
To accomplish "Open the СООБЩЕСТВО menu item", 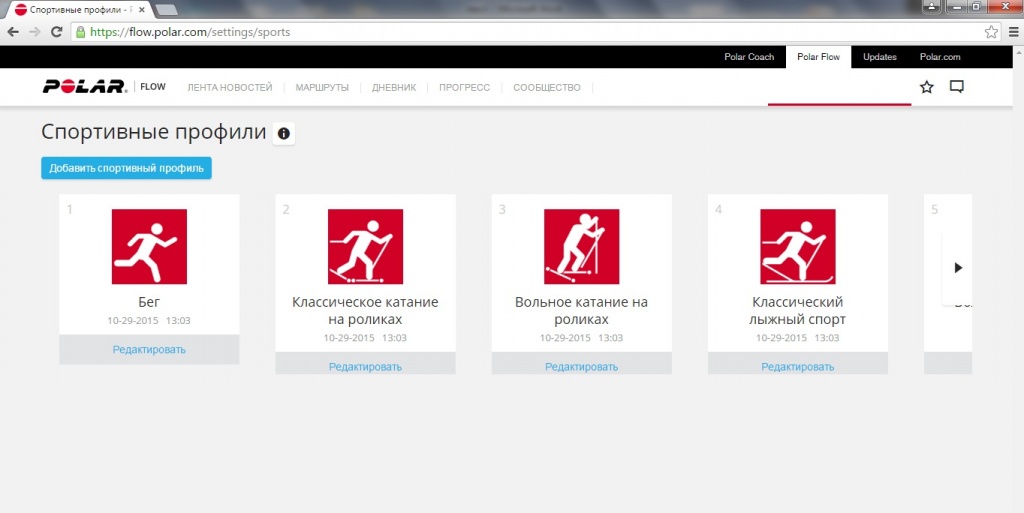I will click(x=547, y=87).
